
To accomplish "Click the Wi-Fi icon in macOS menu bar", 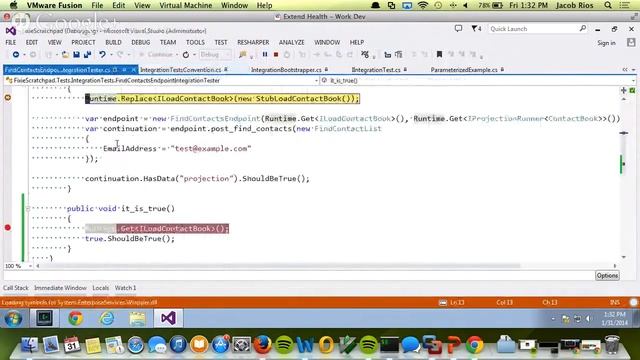I will 423,5.
